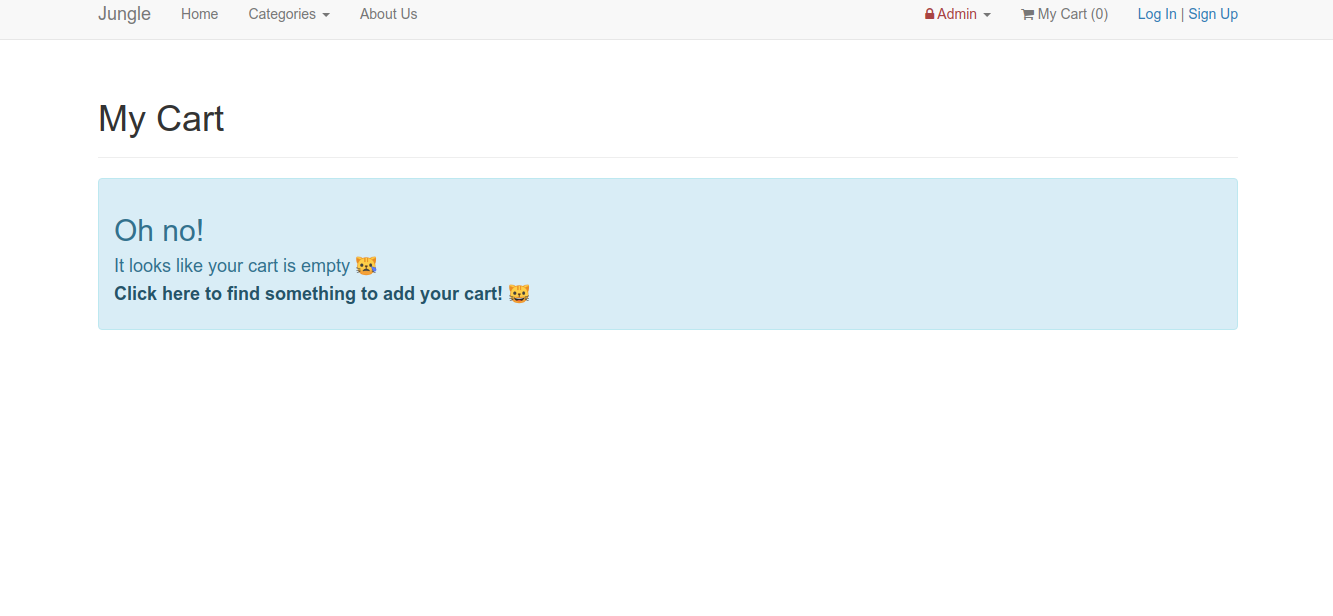The width and height of the screenshot is (1333, 616).
Task: Click the Log In link
Action: [x=1157, y=14]
